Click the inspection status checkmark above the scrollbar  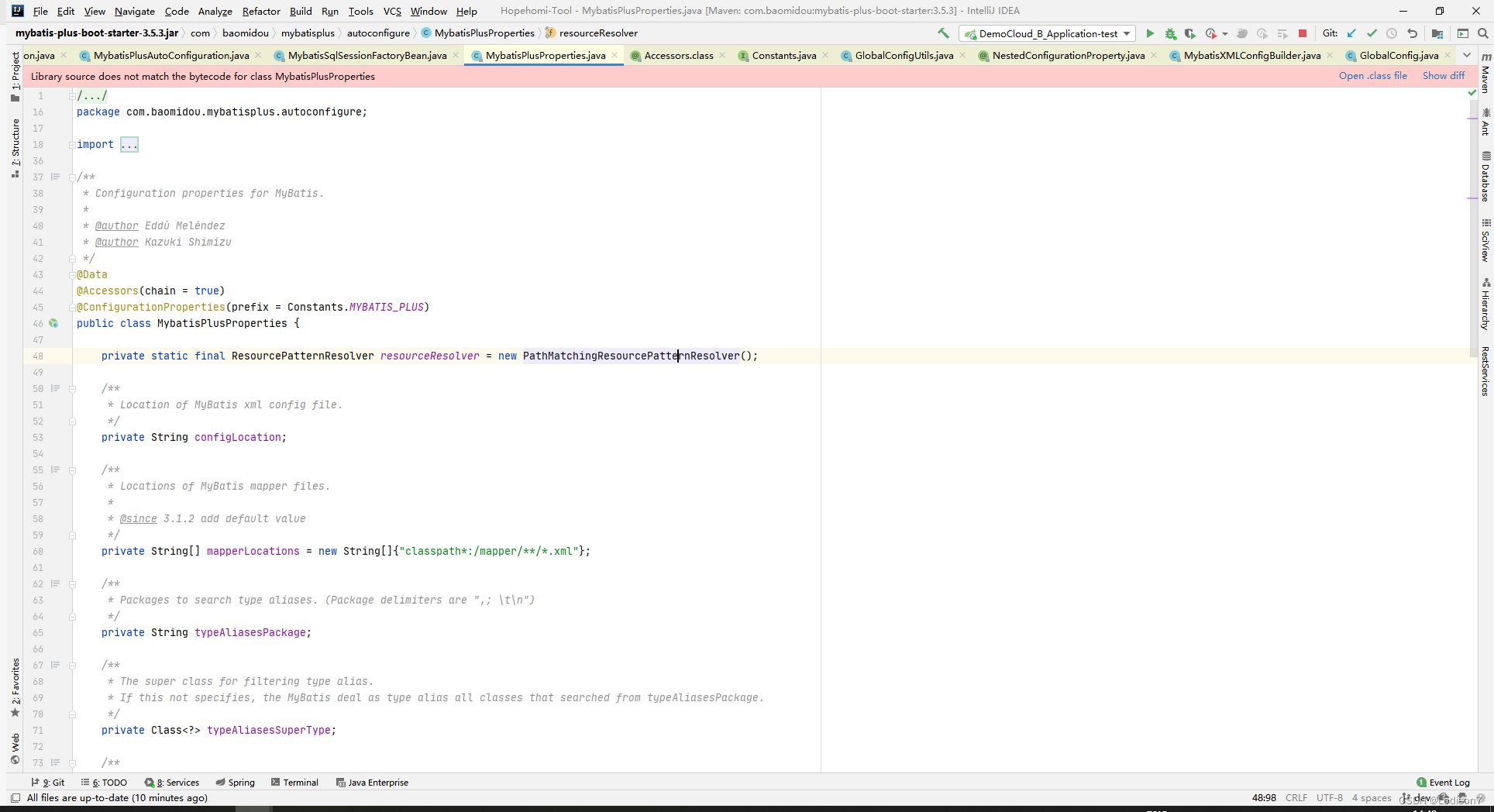click(1472, 93)
